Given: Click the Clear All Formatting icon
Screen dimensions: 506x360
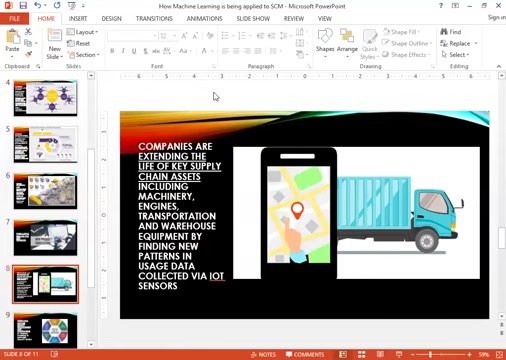Looking at the screenshot, I should [x=210, y=36].
